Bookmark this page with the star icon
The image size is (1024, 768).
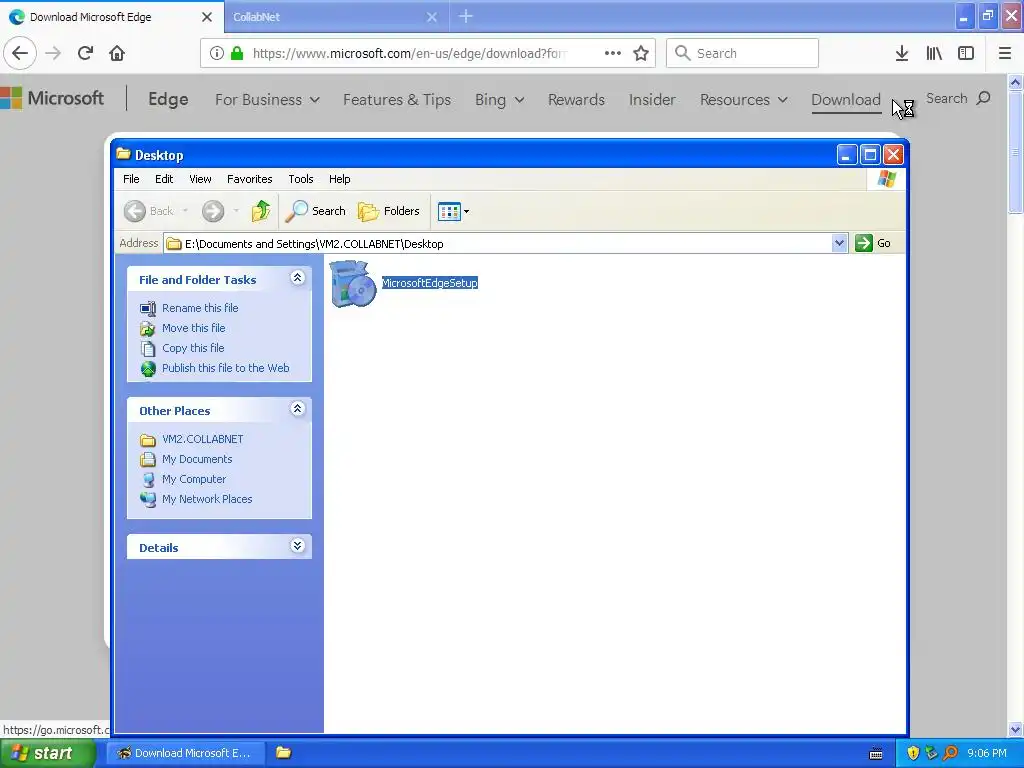click(641, 53)
